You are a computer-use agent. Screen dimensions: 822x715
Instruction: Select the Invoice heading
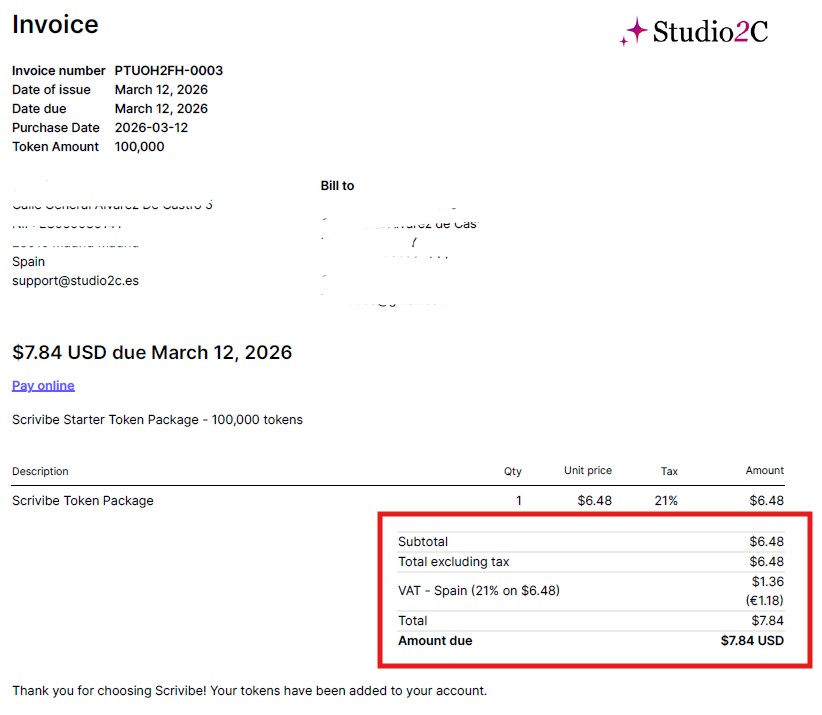(x=55, y=24)
